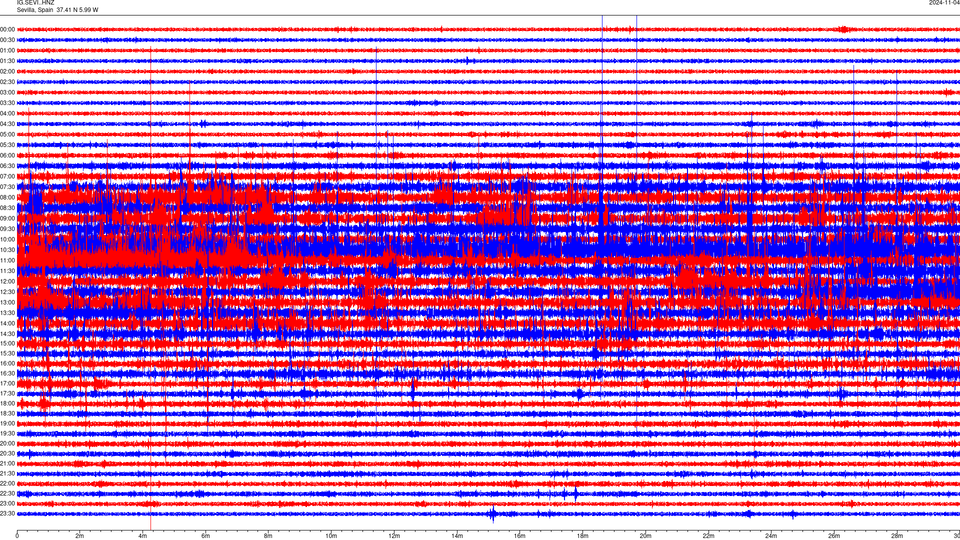Select the 21:00 time row label
Image resolution: width=960 pixels, height=540 pixels.
coord(7,463)
